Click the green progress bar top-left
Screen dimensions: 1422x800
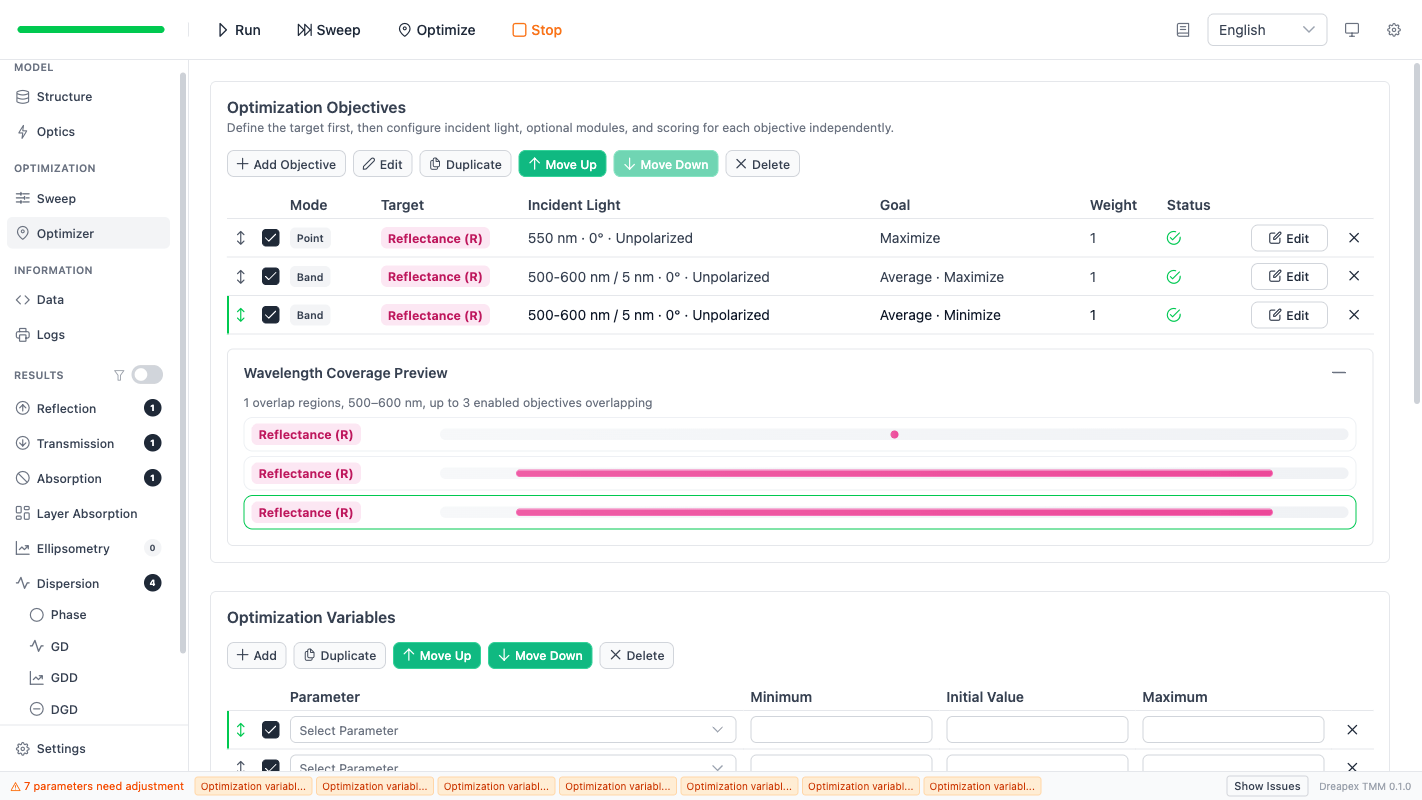[90, 29]
